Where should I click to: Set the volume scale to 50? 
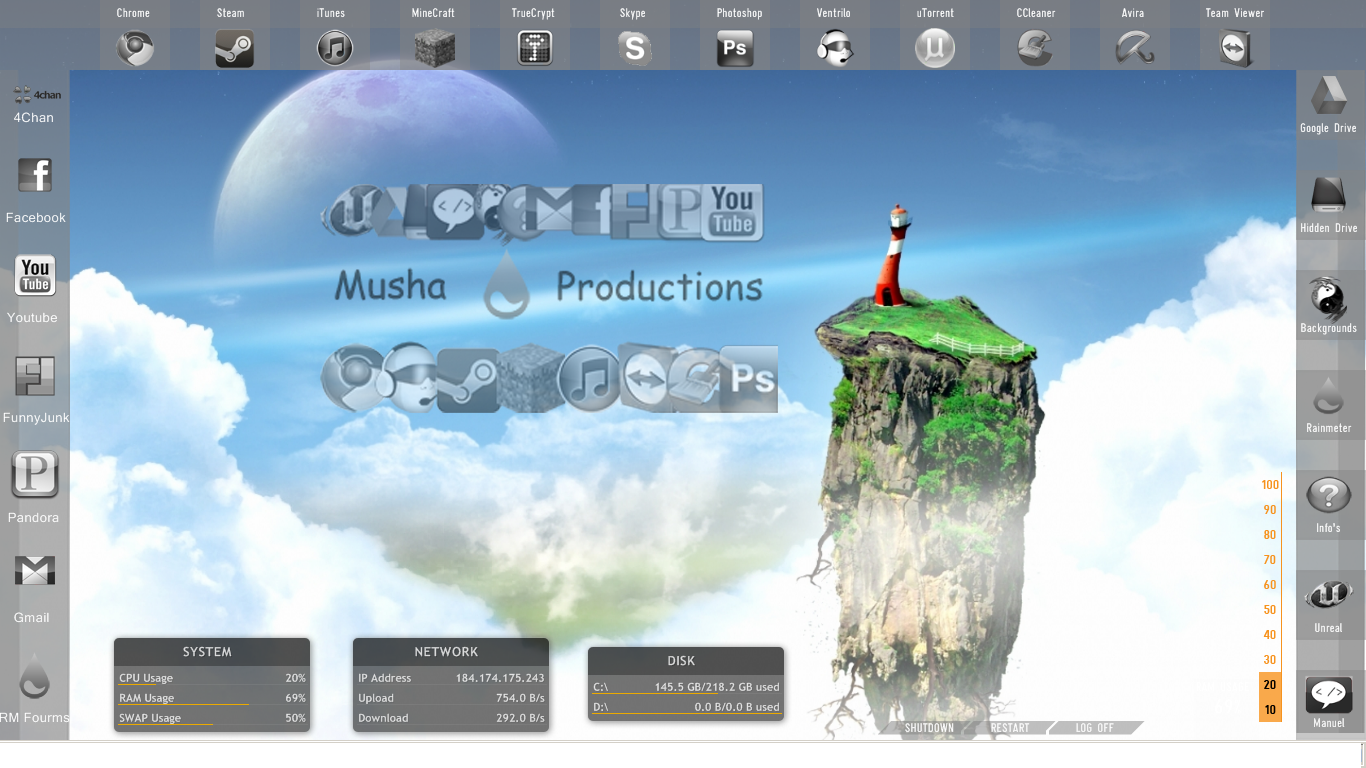point(1270,610)
